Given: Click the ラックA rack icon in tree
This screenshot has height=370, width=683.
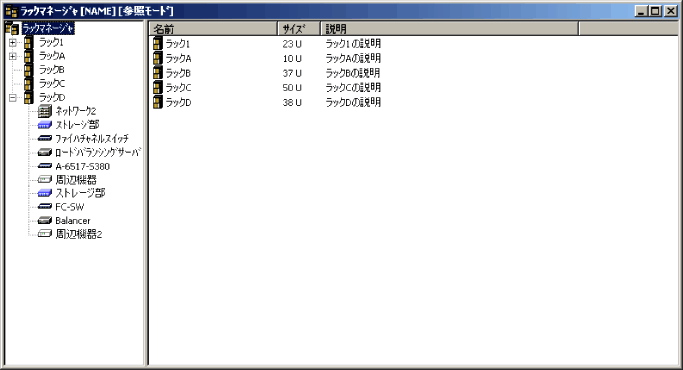Looking at the screenshot, I should (28, 56).
